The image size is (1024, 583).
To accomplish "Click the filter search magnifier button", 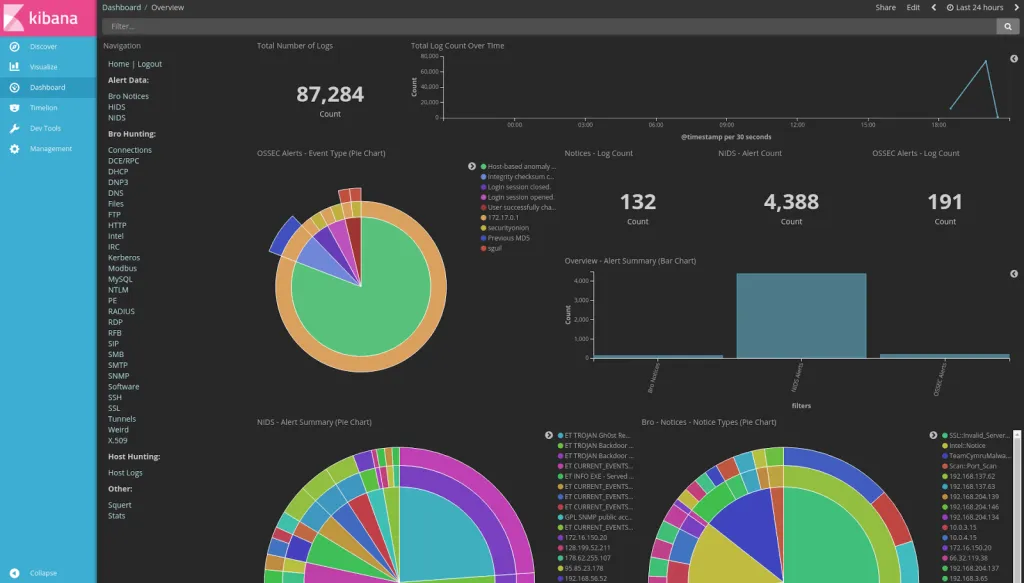I will [1010, 27].
